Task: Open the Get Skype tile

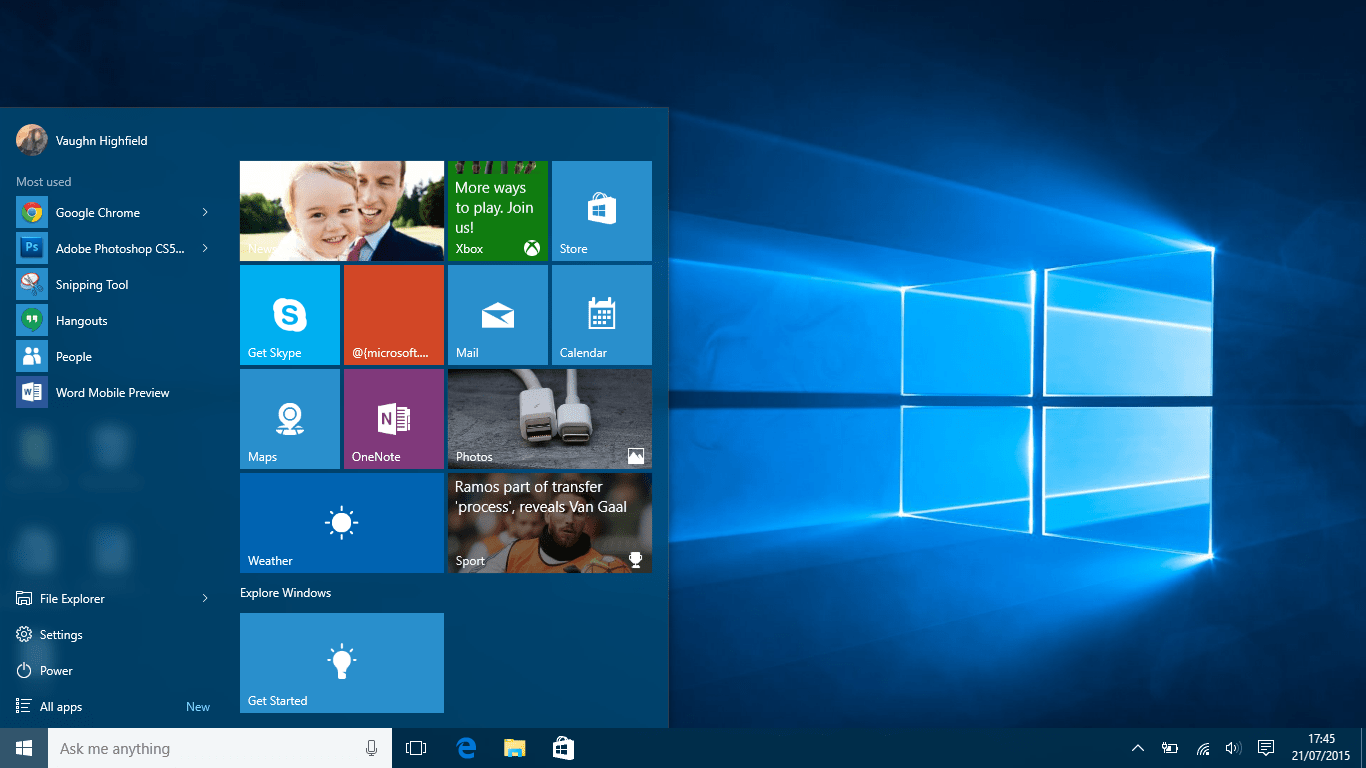Action: tap(290, 315)
